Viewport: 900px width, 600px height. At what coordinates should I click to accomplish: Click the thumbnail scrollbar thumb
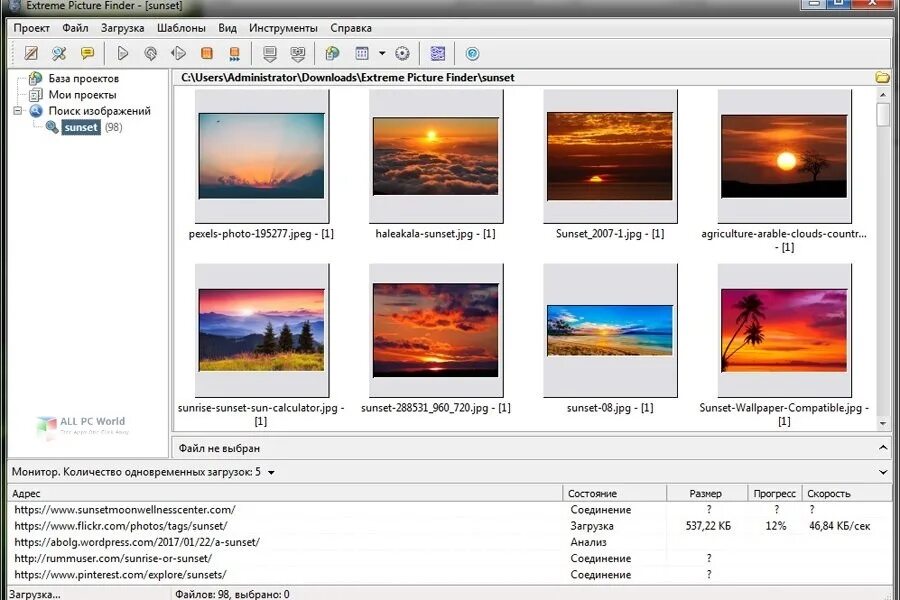tap(883, 114)
